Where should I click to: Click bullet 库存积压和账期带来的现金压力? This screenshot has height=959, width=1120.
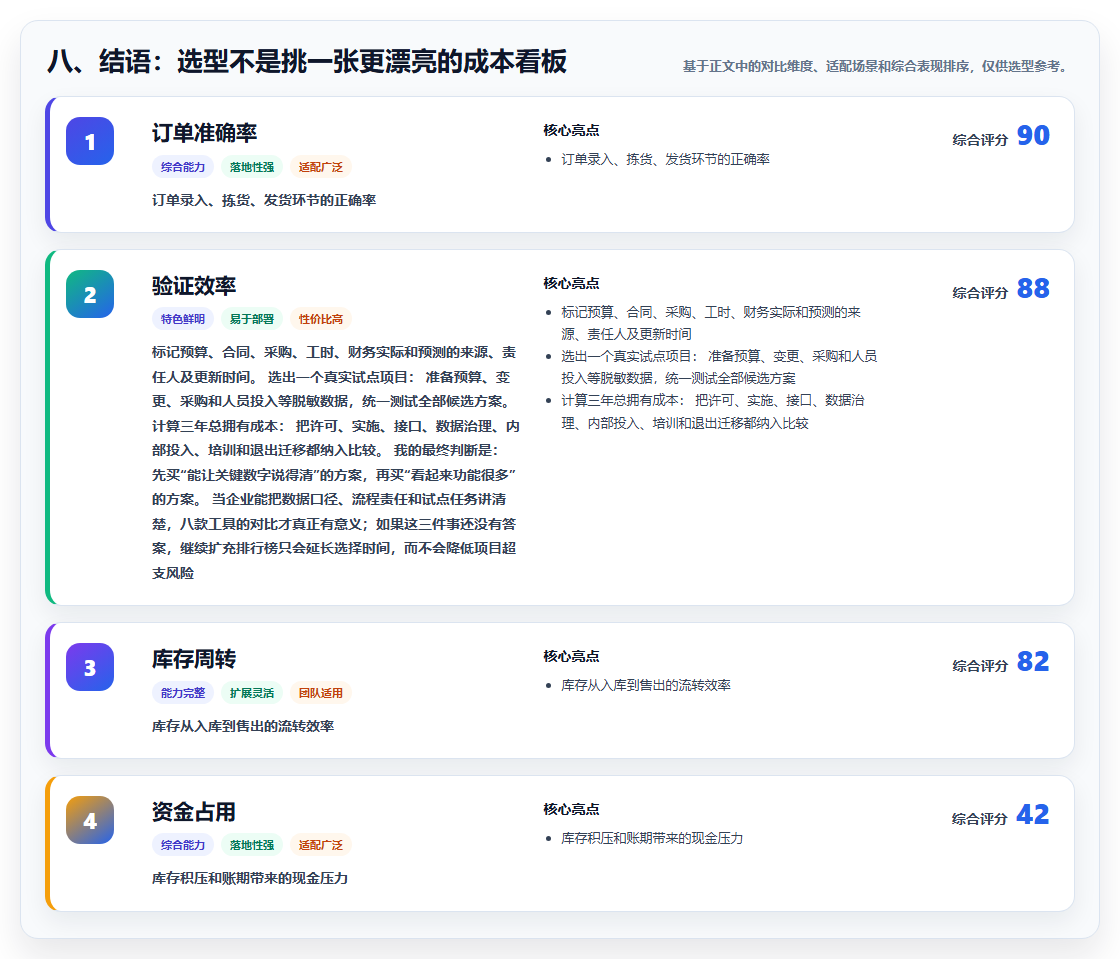[x=652, y=838]
